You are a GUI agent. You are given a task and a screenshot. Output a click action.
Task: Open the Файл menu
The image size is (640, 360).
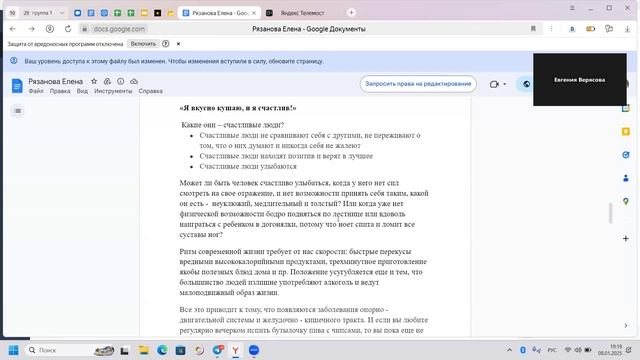tap(36, 91)
